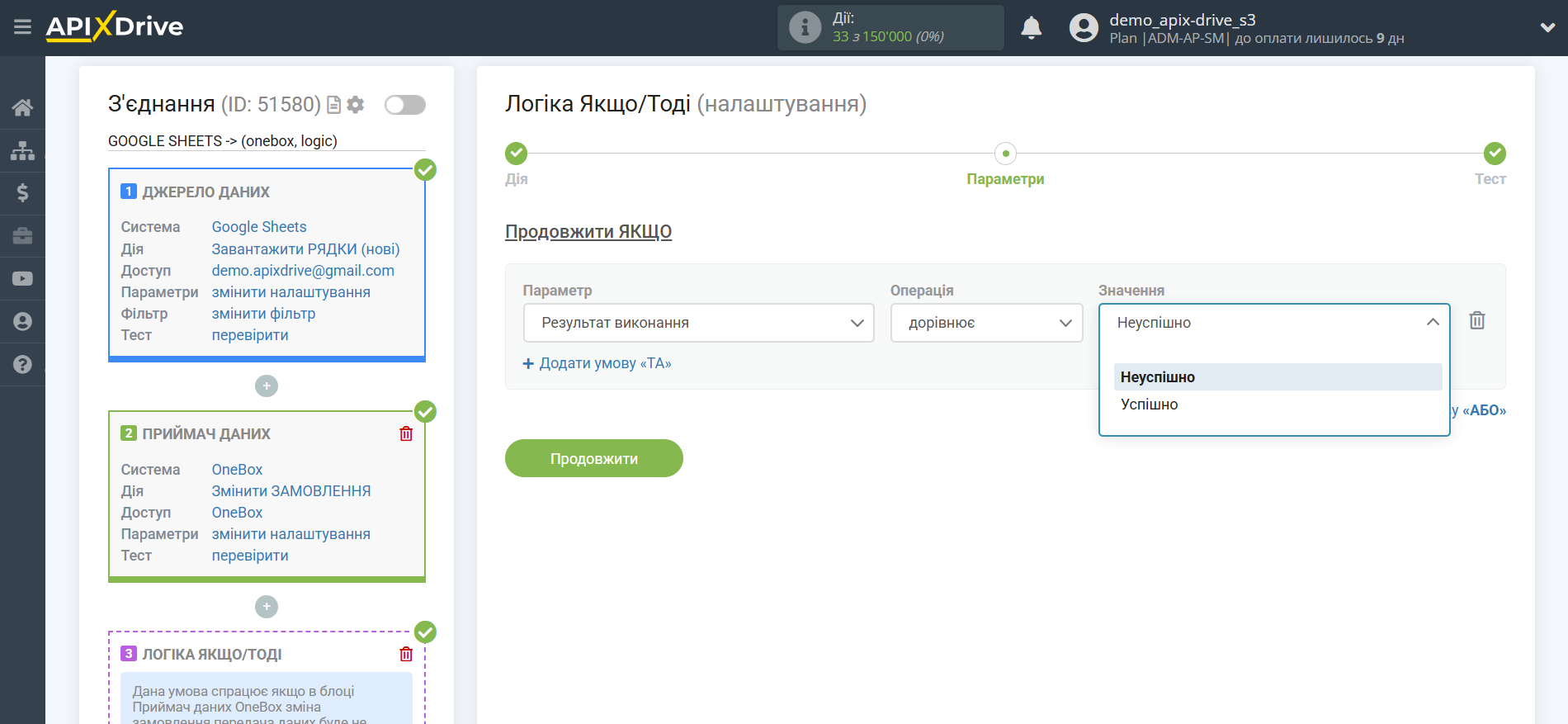The image size is (1568, 724).
Task: Open the notifications bell
Action: click(x=1031, y=28)
